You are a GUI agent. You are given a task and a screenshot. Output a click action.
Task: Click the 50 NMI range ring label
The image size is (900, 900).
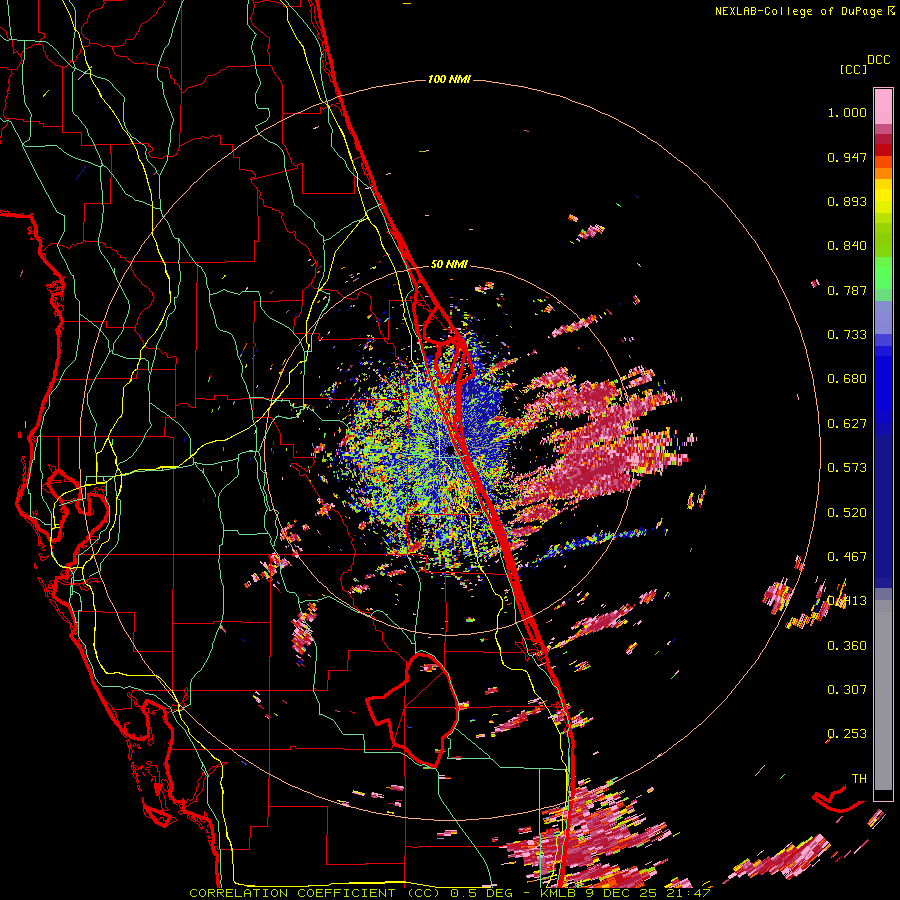click(449, 265)
